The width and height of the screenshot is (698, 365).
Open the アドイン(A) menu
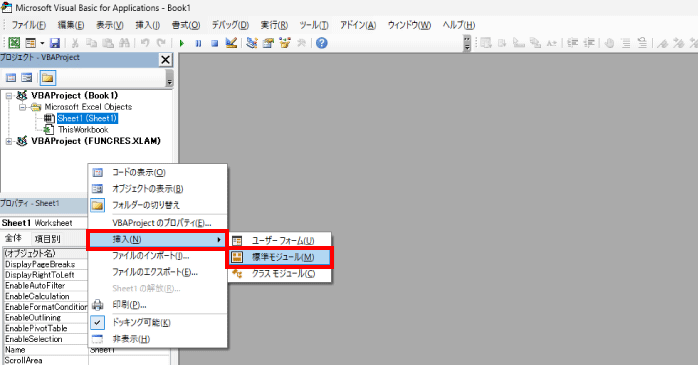pyautogui.click(x=358, y=25)
